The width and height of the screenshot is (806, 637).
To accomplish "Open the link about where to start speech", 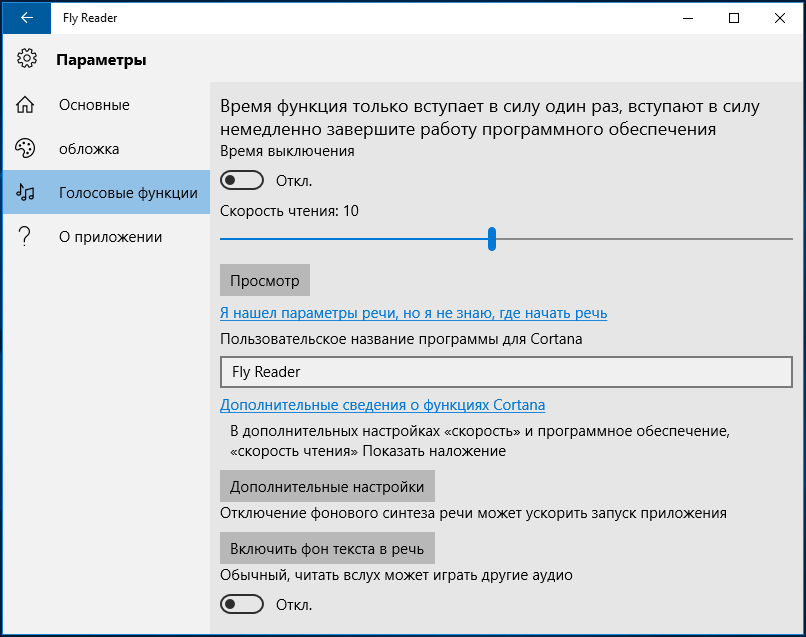I will click(x=413, y=313).
